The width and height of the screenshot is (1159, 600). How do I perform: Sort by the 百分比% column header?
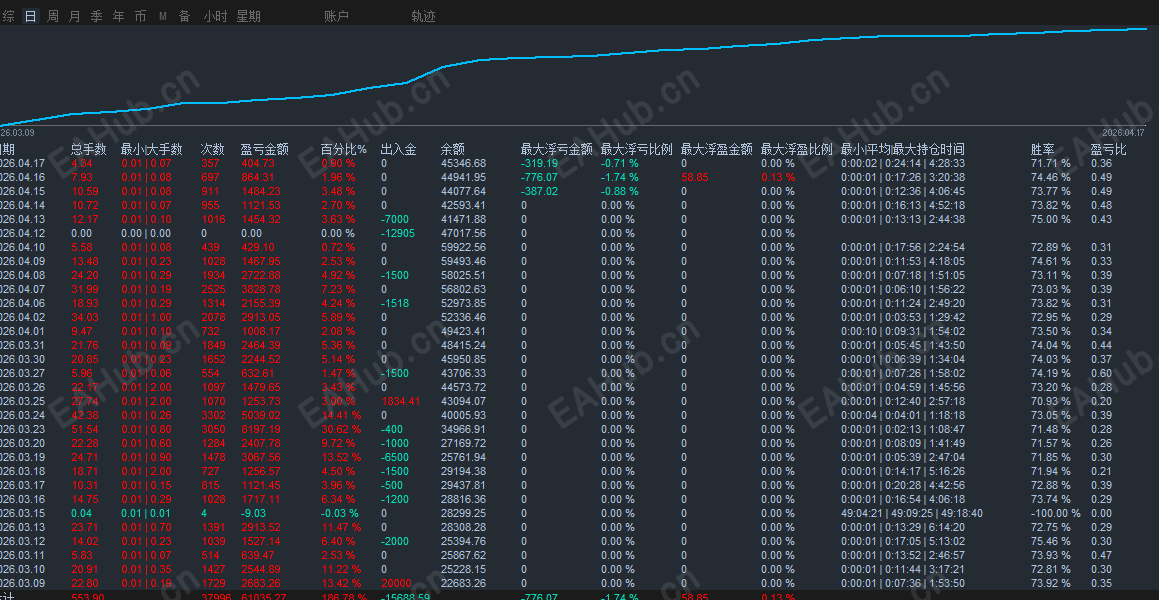click(x=344, y=149)
